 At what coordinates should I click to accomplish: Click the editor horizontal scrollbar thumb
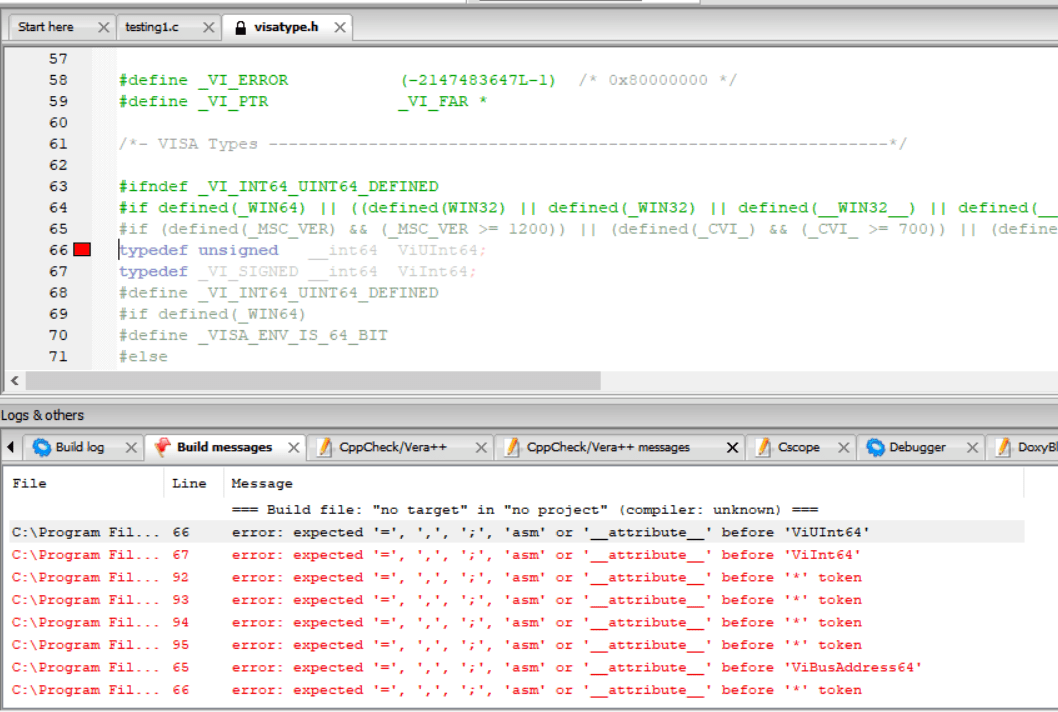(x=313, y=381)
